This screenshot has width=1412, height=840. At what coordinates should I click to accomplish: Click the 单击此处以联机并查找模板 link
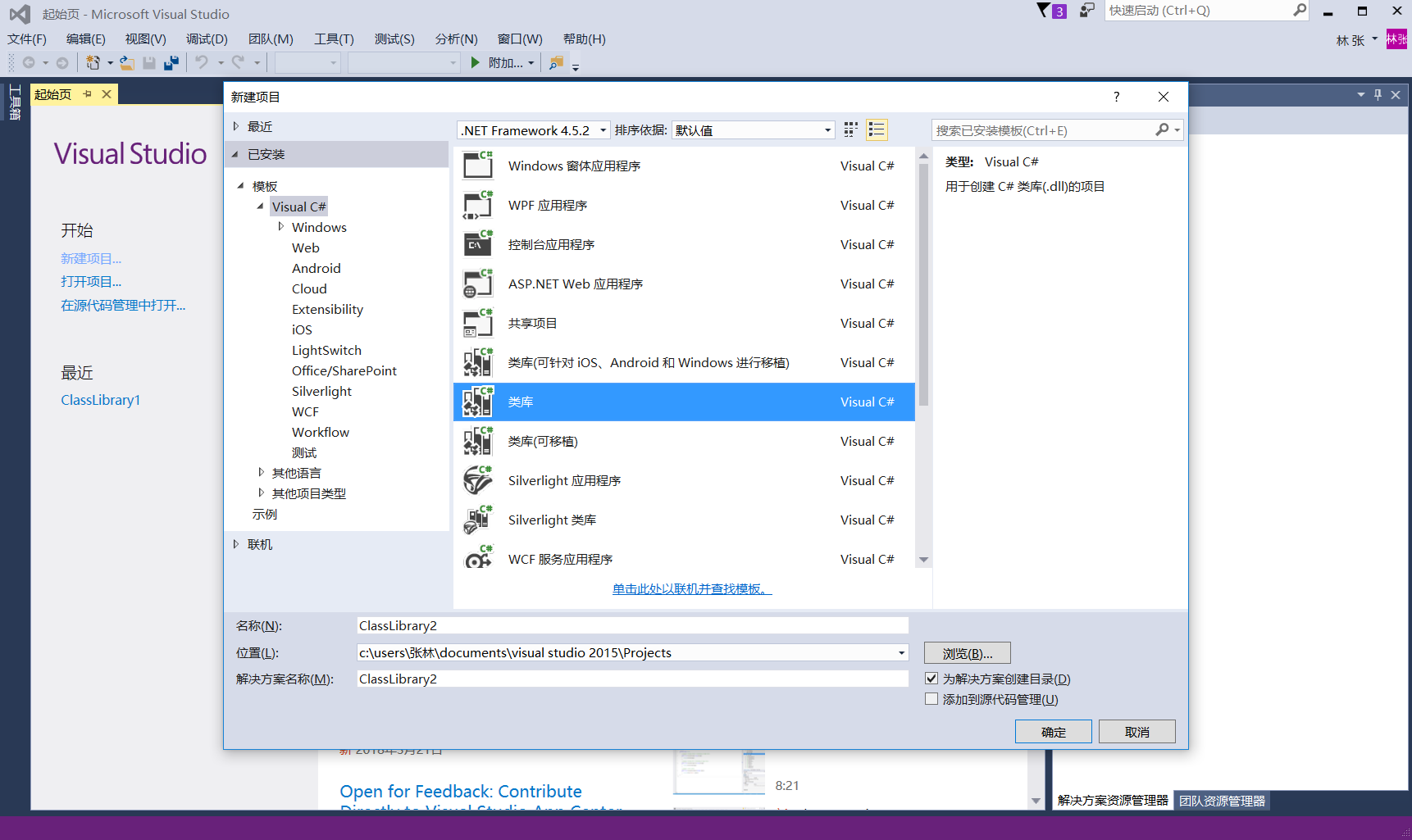tap(692, 589)
